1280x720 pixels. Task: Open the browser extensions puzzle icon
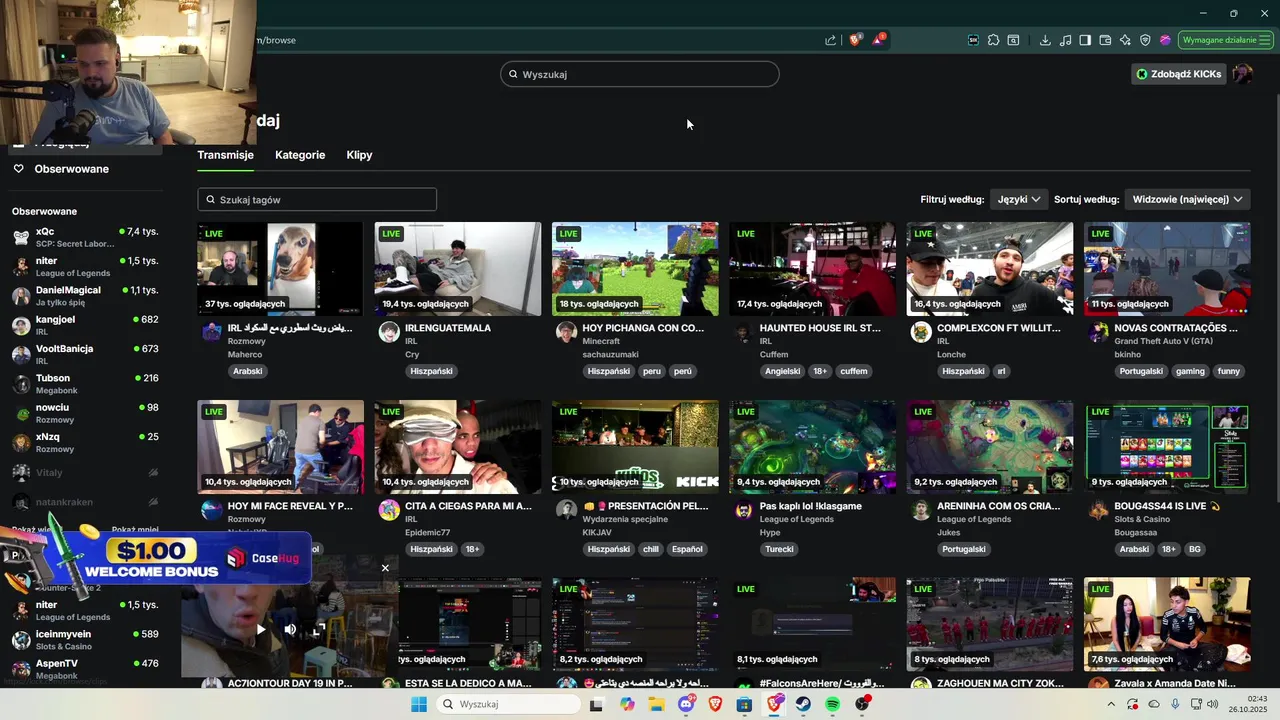tap(993, 40)
